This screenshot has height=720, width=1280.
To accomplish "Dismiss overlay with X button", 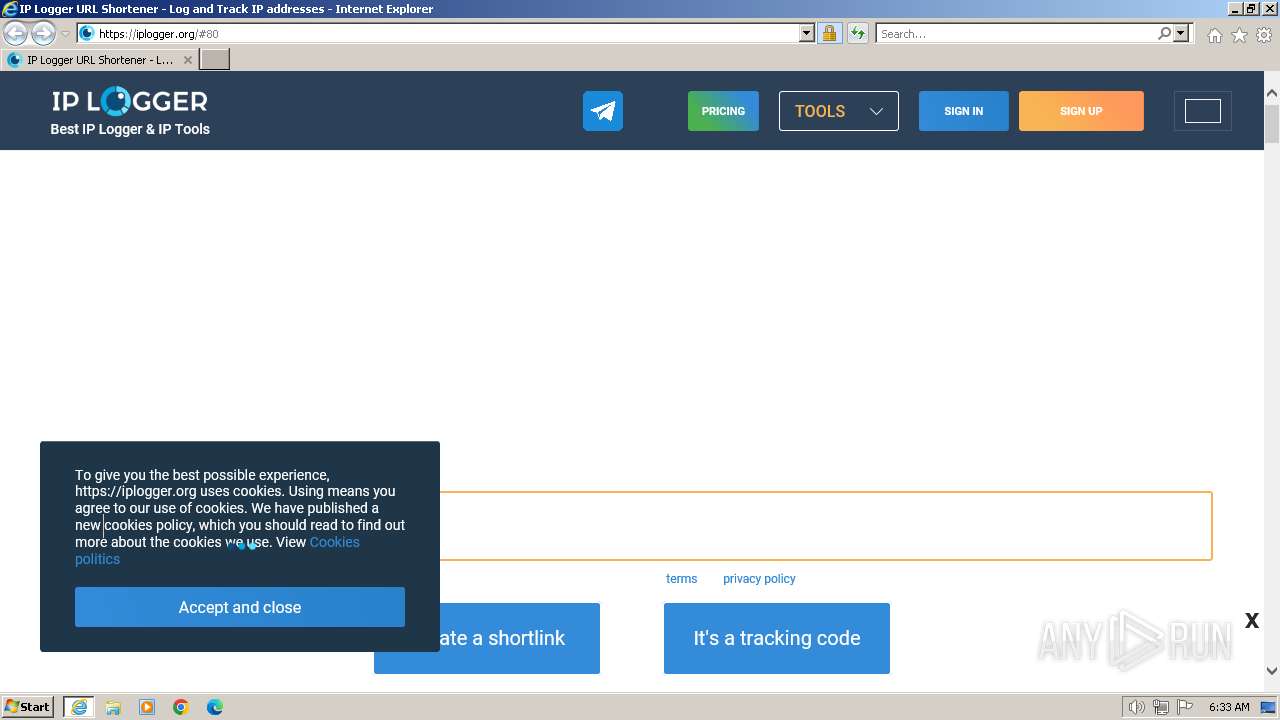I will [x=1251, y=621].
